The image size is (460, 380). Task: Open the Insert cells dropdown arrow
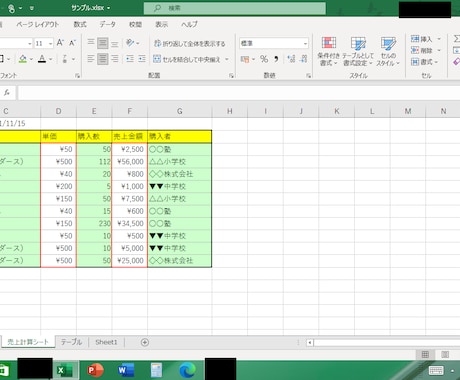coord(439,39)
